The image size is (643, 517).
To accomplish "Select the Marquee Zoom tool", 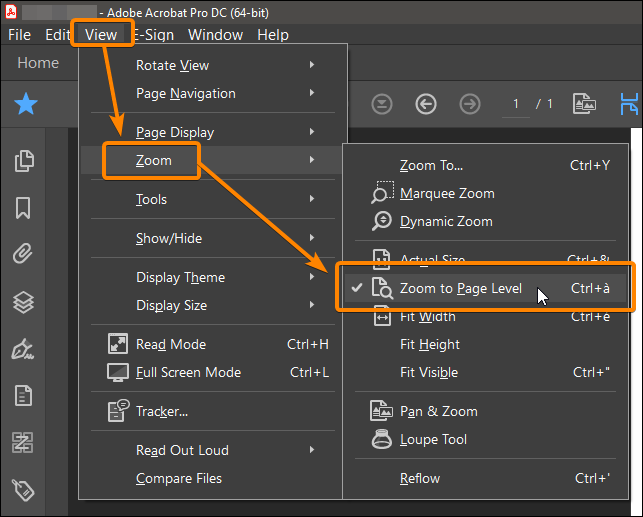I will 446,193.
